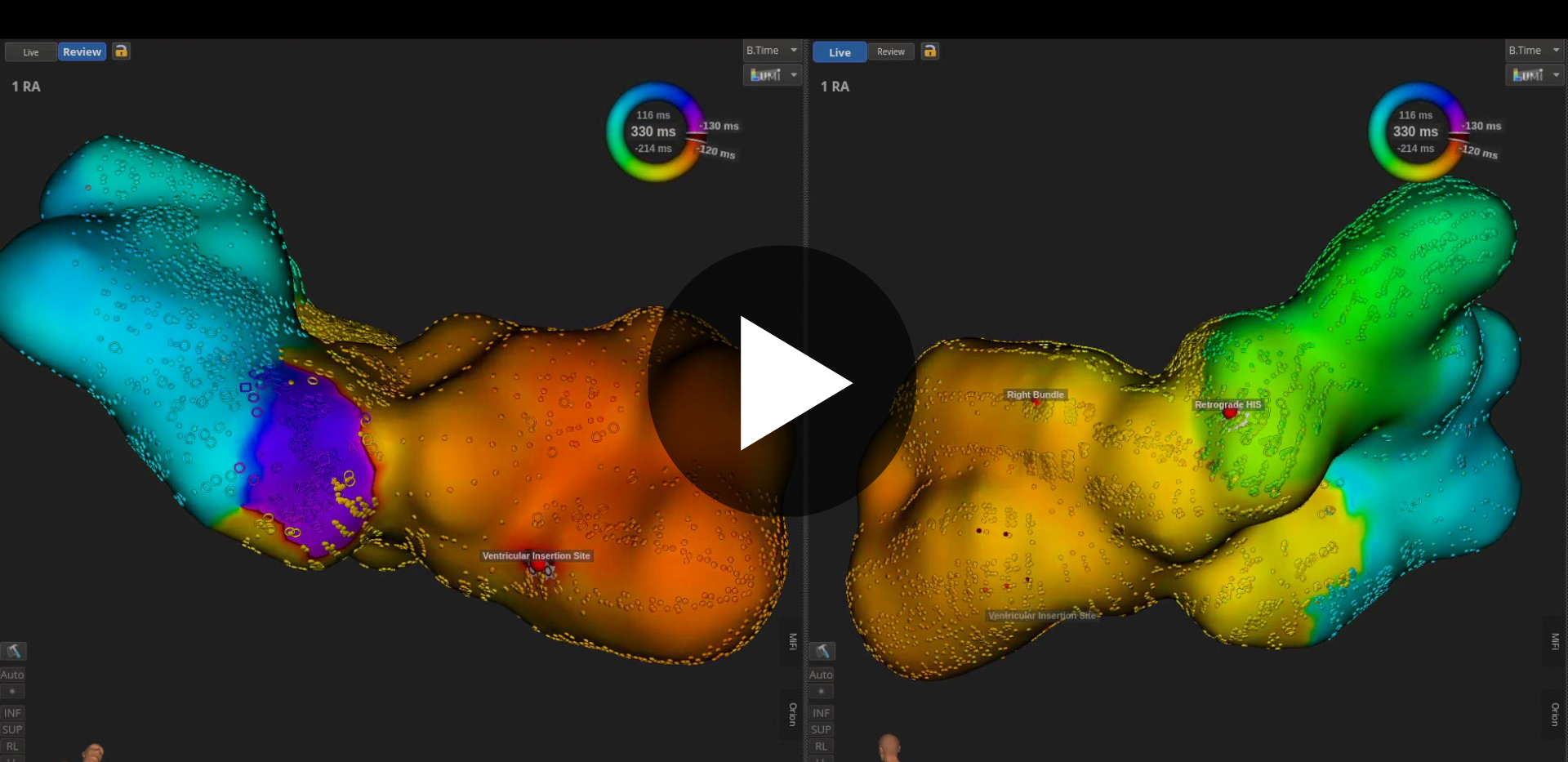This screenshot has height=762, width=1568.
Task: Switch right panel to Review mode
Action: point(890,52)
